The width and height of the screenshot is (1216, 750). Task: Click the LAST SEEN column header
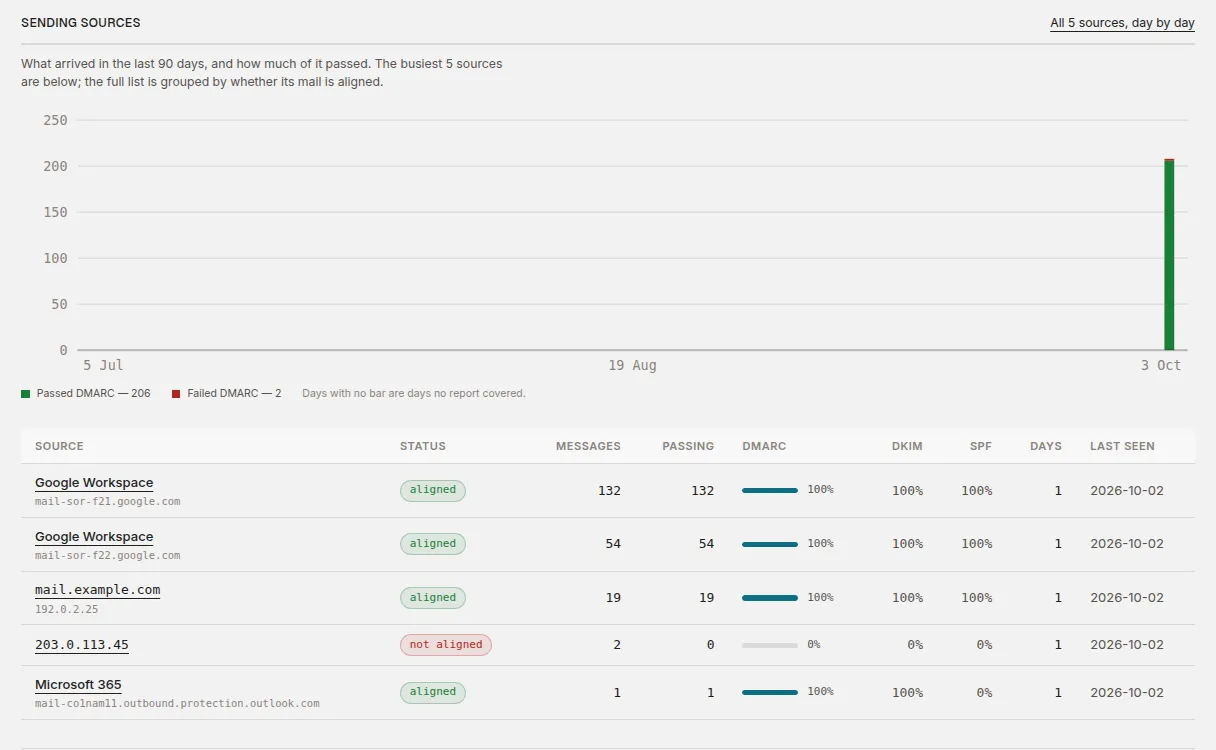pos(1122,446)
